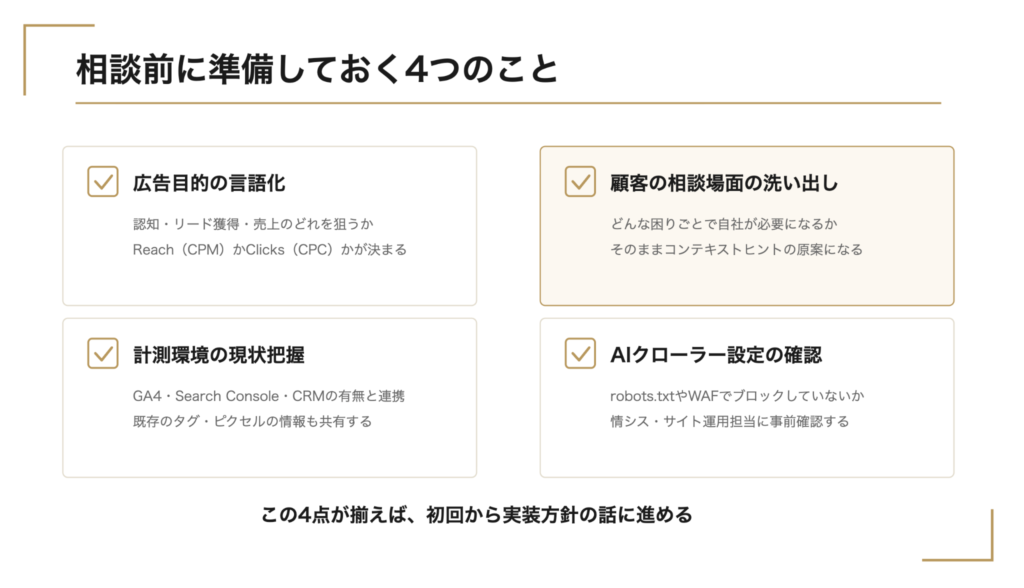Click the Reach（CPM）かClicks（CPC）text line
This screenshot has width=1024, height=588.
(270, 250)
